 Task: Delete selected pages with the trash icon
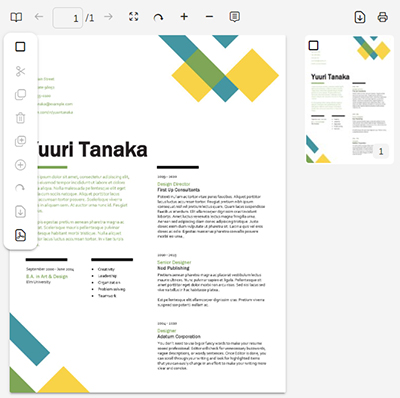click(20, 118)
